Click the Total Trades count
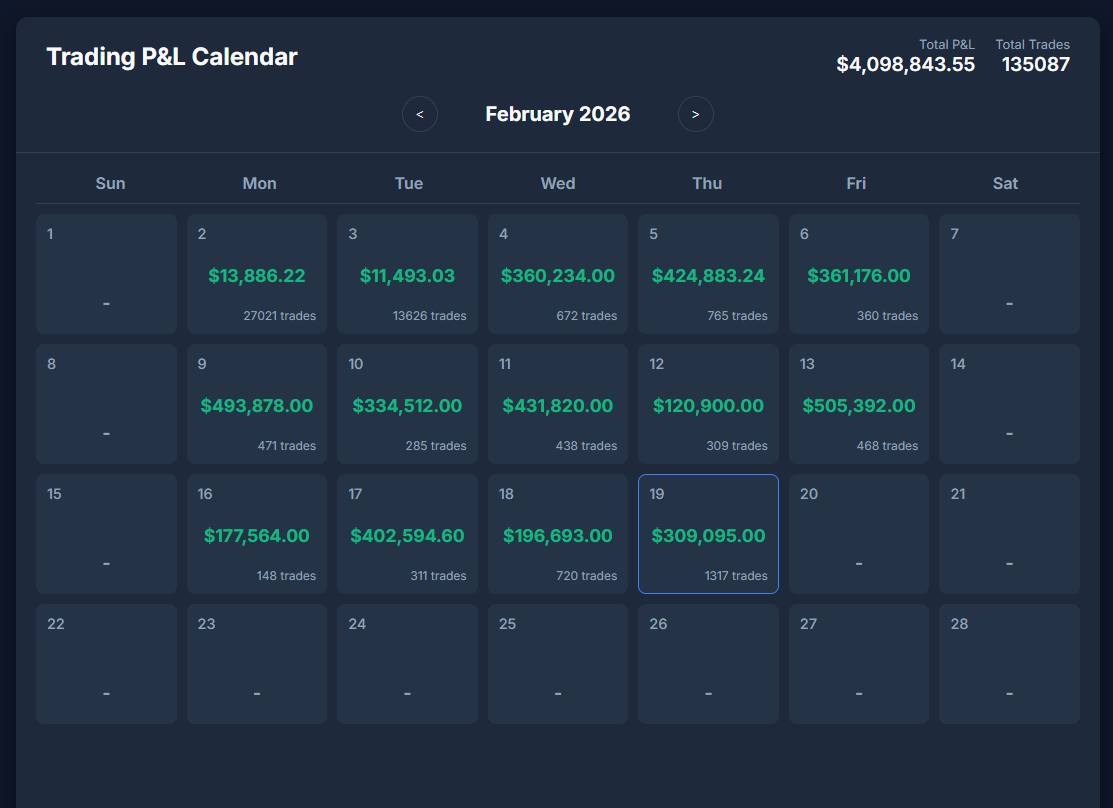 [1035, 65]
